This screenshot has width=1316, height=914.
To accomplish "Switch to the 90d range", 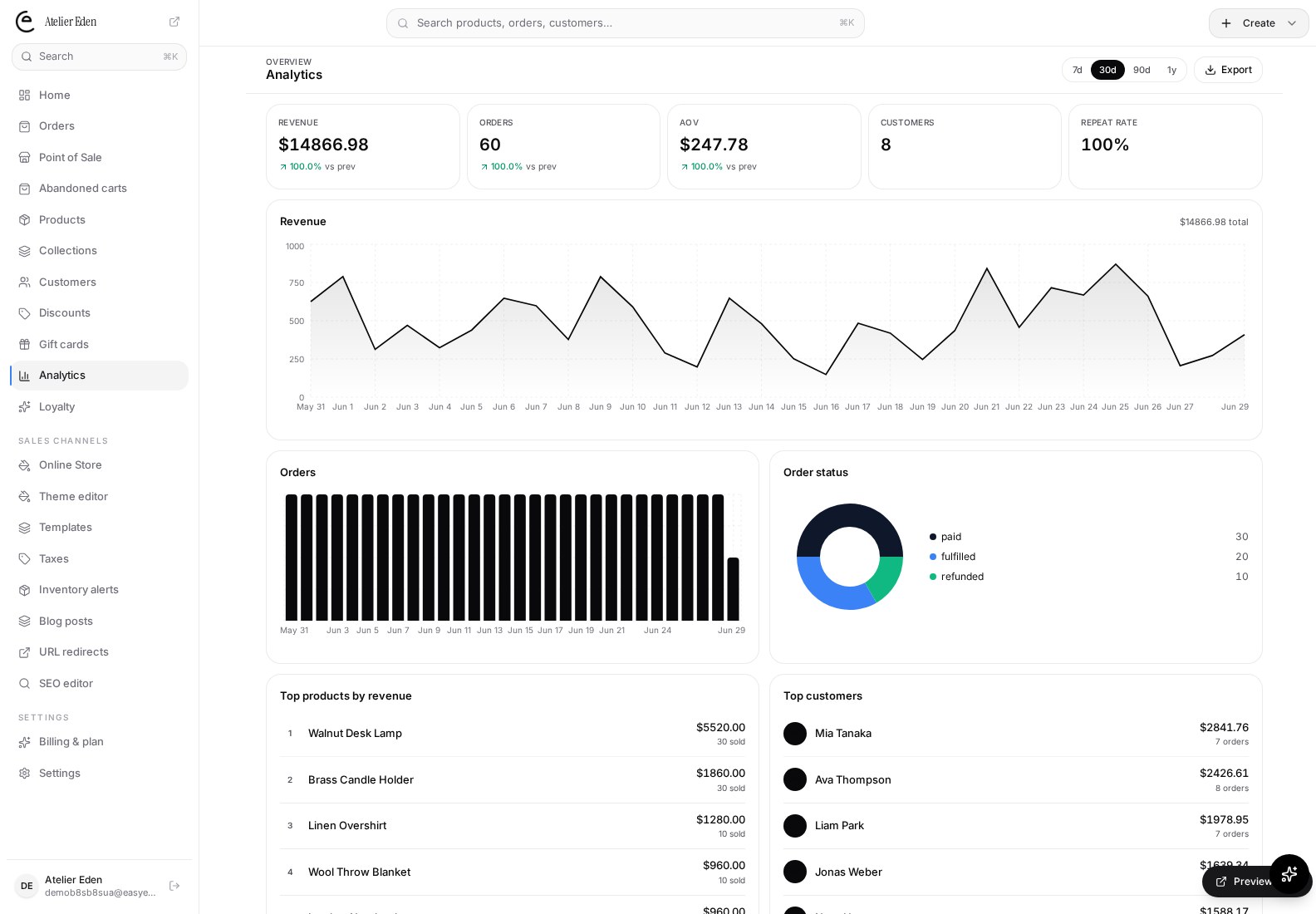I will coord(1142,70).
